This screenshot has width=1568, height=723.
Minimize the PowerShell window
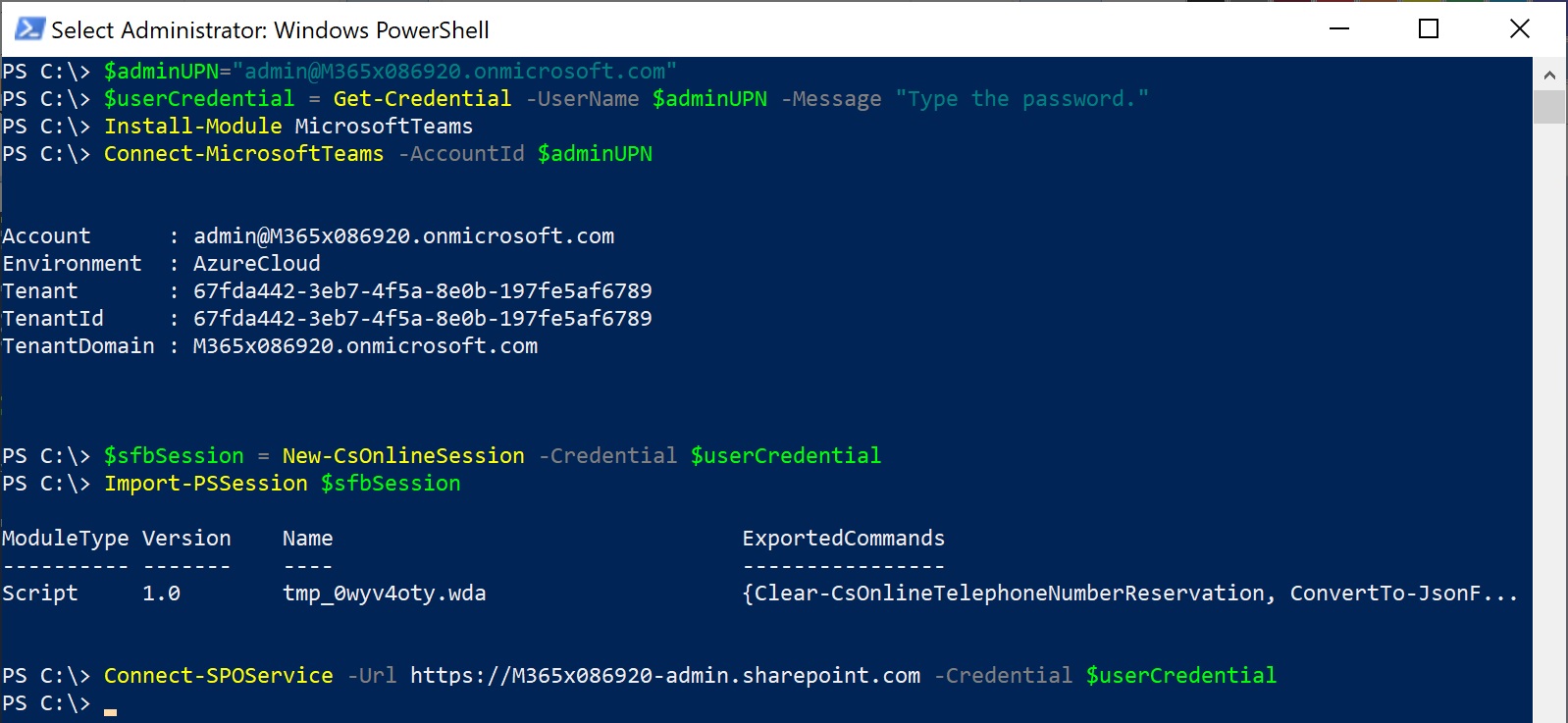click(1339, 28)
